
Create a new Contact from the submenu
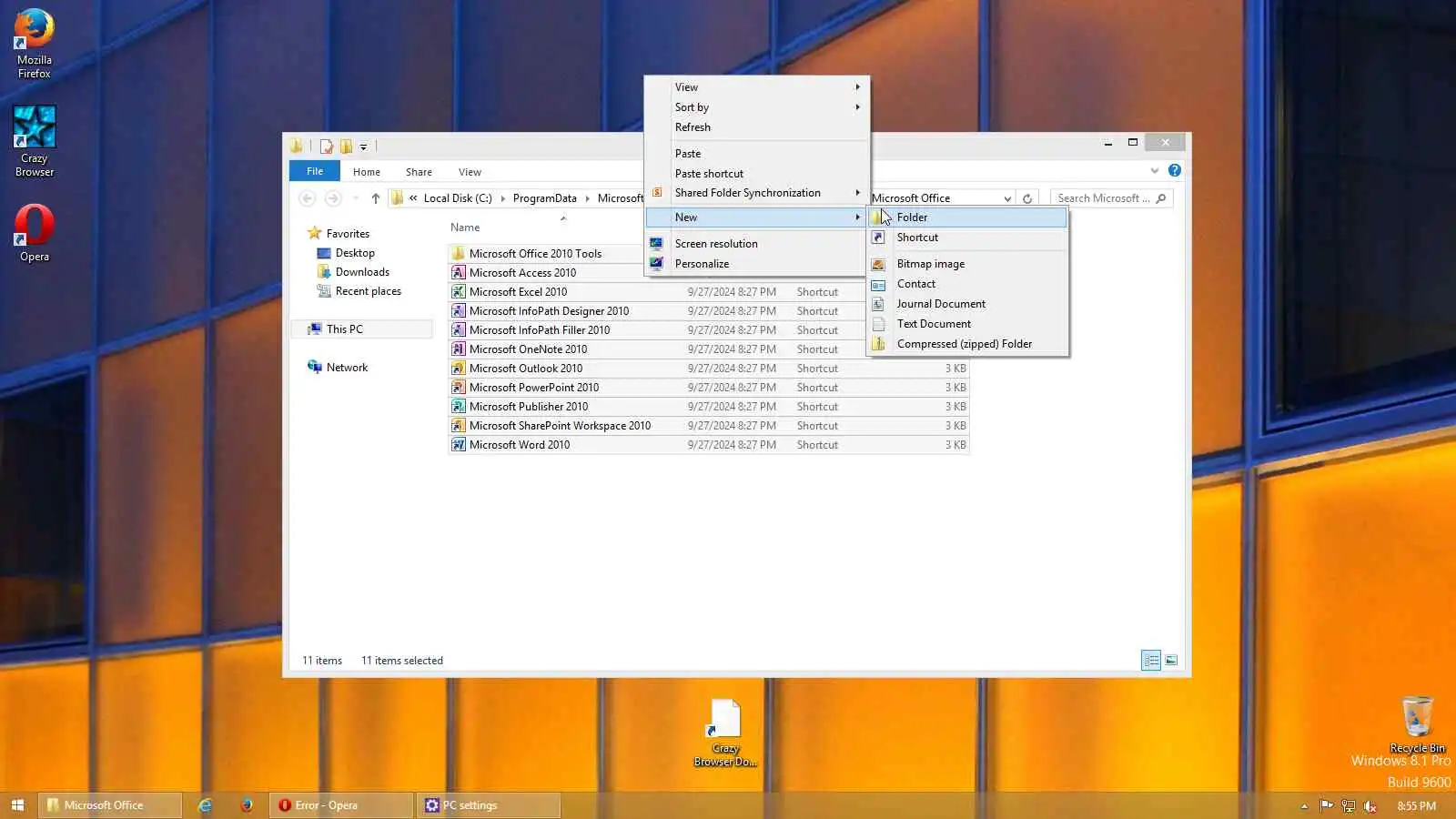(x=967, y=284)
